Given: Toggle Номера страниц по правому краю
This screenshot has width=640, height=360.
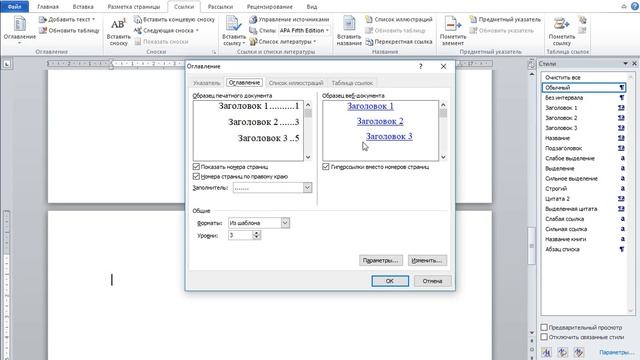Looking at the screenshot, I should tap(196, 176).
